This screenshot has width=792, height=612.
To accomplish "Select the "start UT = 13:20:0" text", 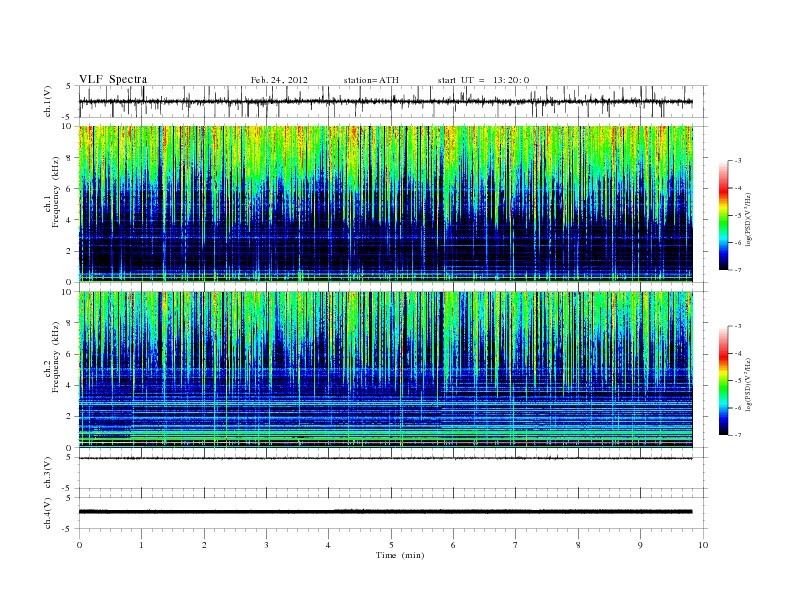I will coord(483,80).
